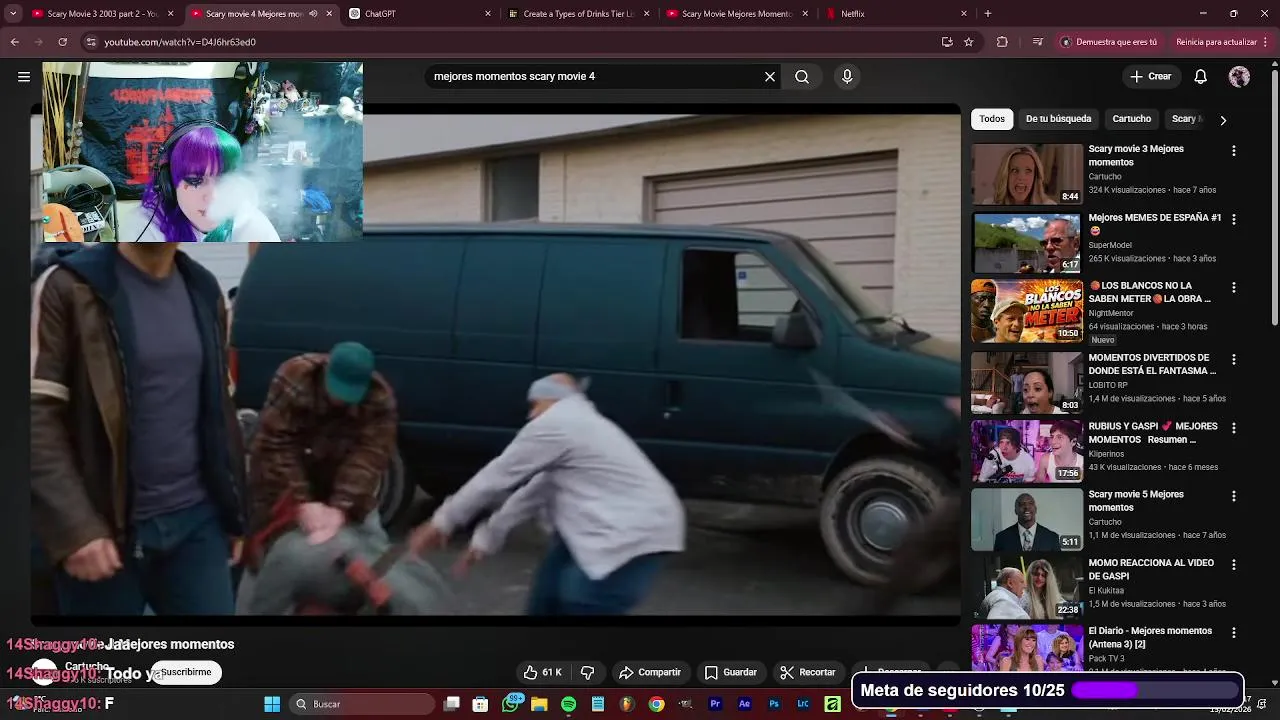Select the Cartucho filter chip
Image resolution: width=1280 pixels, height=720 pixels.
pos(1132,119)
